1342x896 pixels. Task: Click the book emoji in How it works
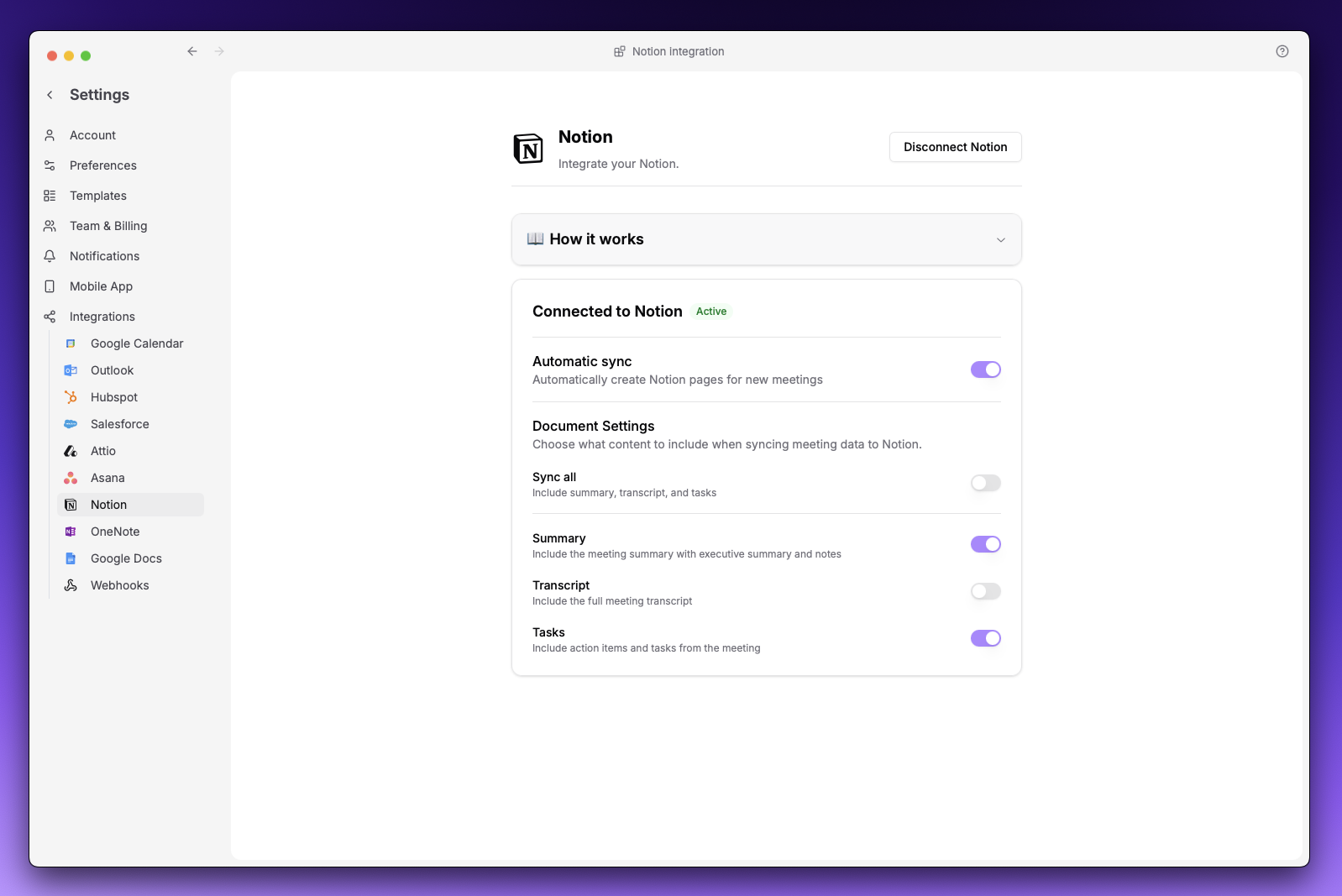coord(535,239)
